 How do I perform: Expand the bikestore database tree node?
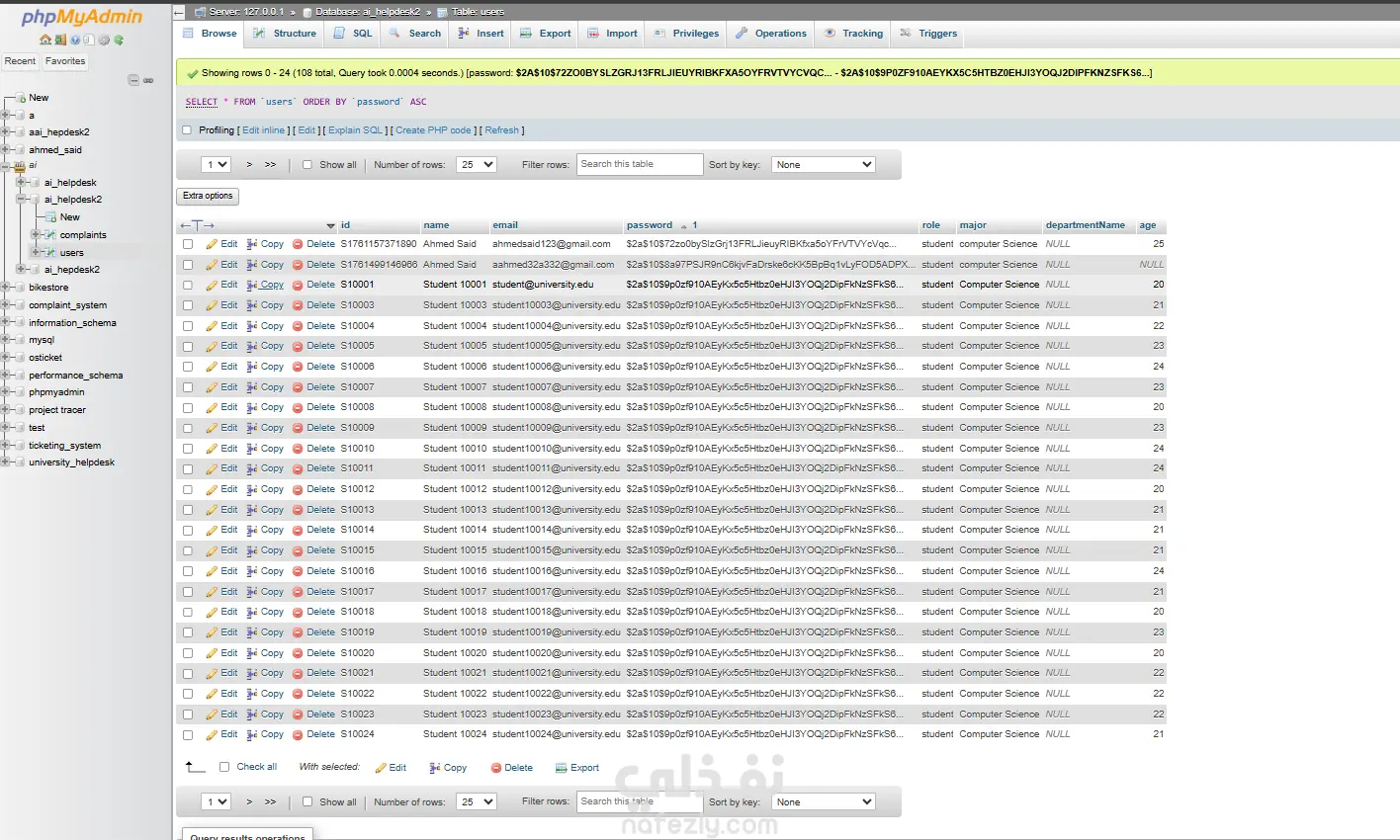[6, 288]
